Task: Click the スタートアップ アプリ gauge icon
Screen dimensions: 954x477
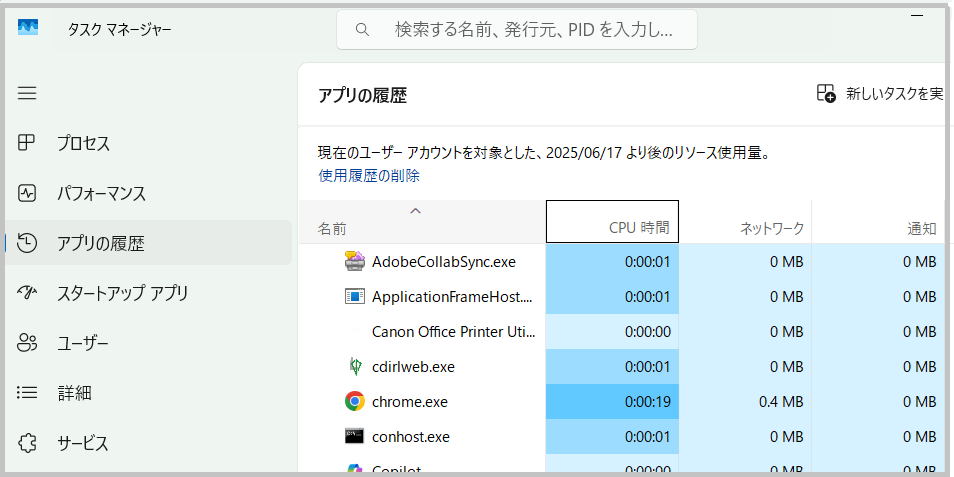Action: click(x=27, y=293)
